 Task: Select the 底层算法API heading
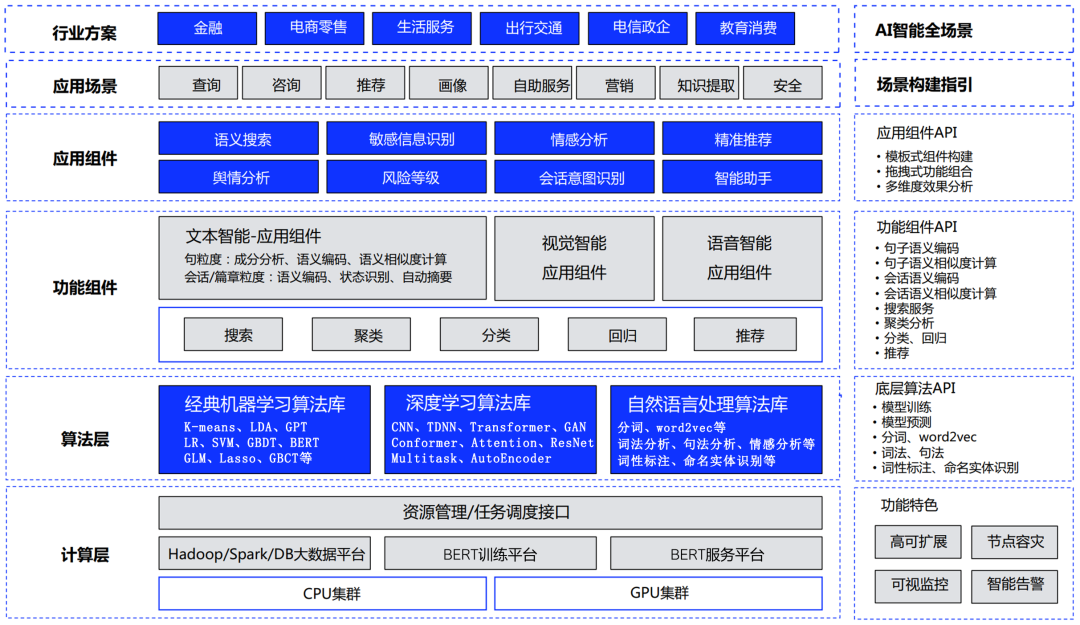click(x=915, y=388)
